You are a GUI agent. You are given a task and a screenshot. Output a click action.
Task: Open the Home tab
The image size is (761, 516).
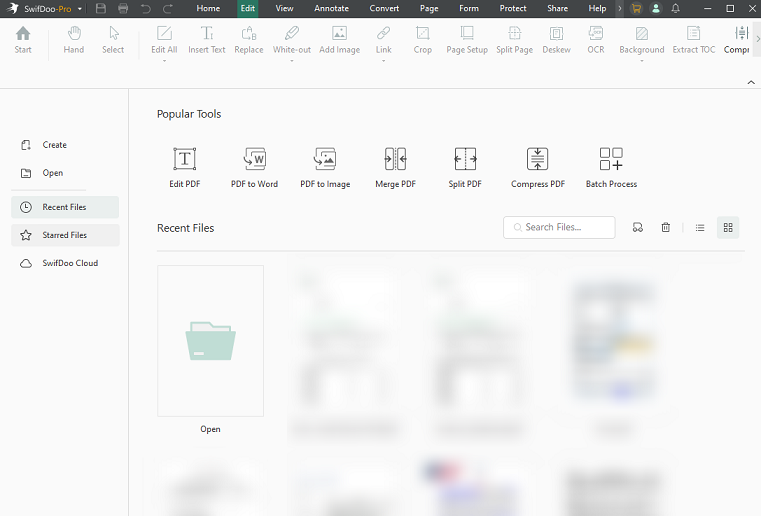(208, 8)
